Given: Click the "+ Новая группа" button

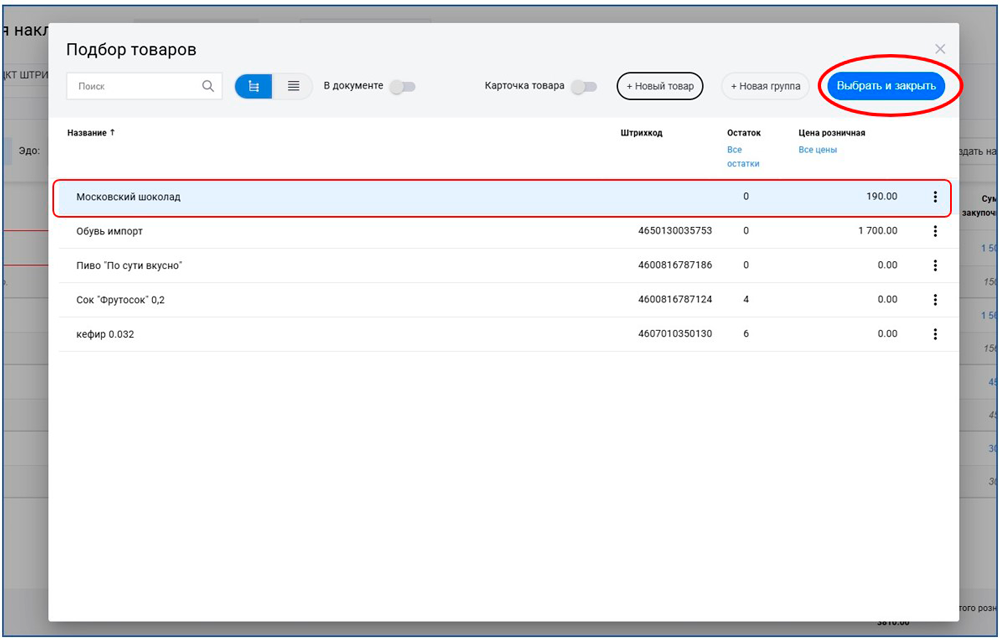Looking at the screenshot, I should pos(765,87).
